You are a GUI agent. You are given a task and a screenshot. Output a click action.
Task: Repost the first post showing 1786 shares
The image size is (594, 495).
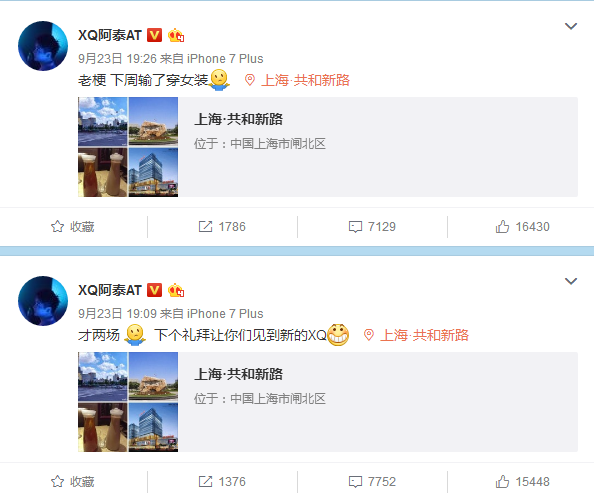[222, 226]
